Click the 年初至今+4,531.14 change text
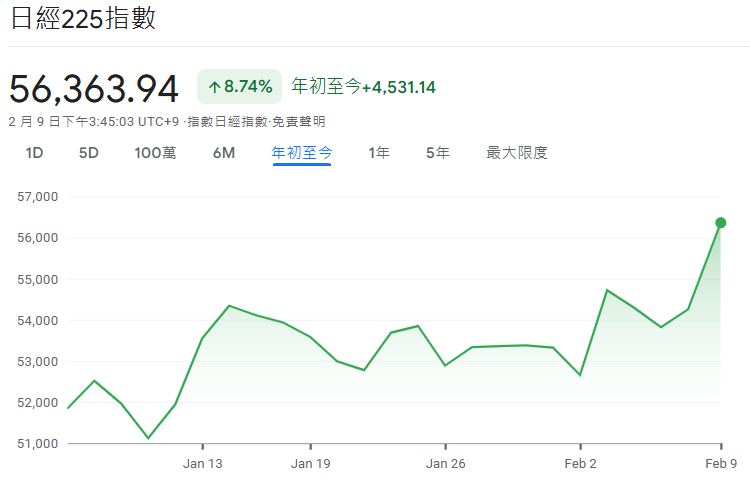The width and height of the screenshot is (750, 479). tap(363, 87)
